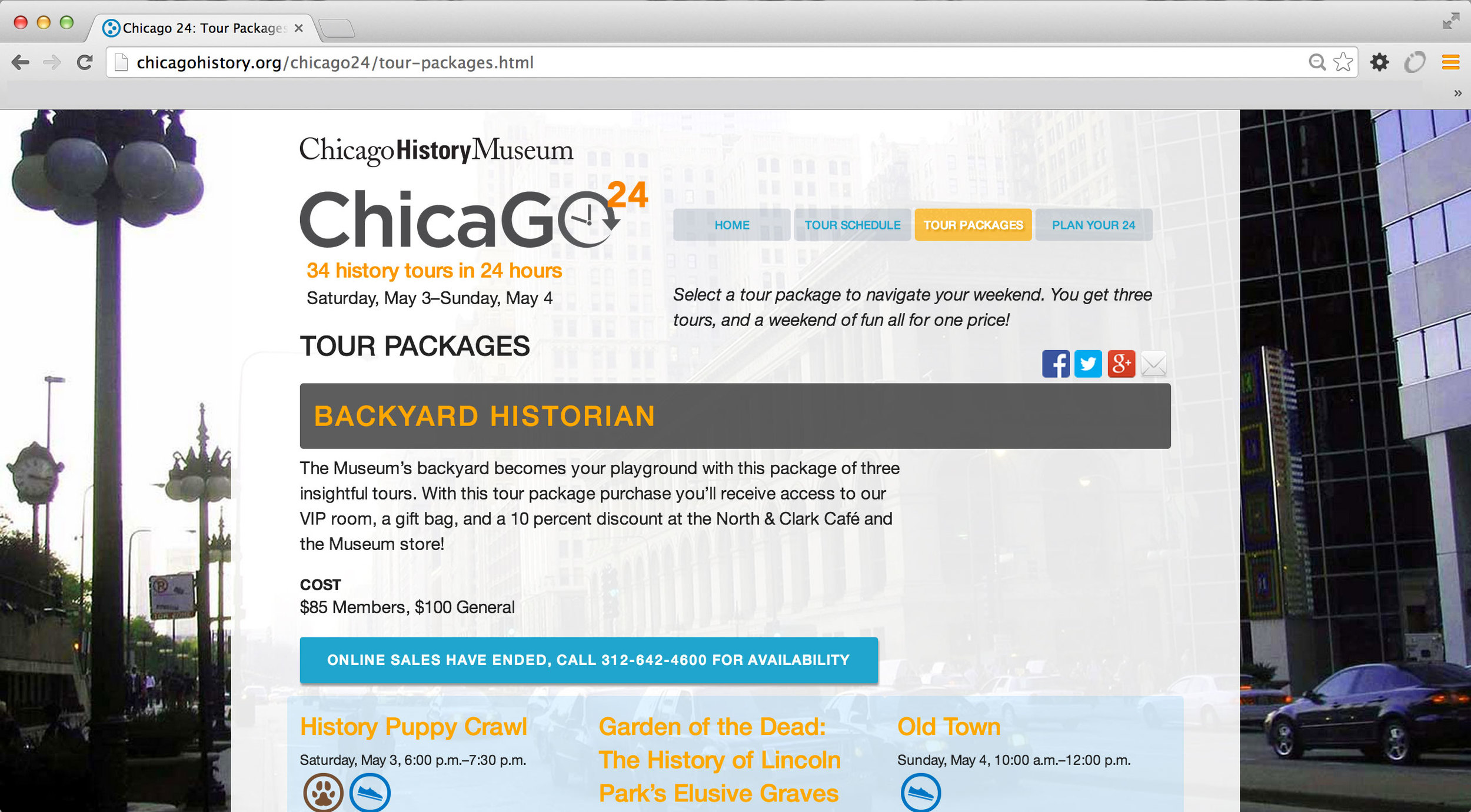The width and height of the screenshot is (1471, 812).
Task: Reload the page with refresh icon
Action: (x=85, y=62)
